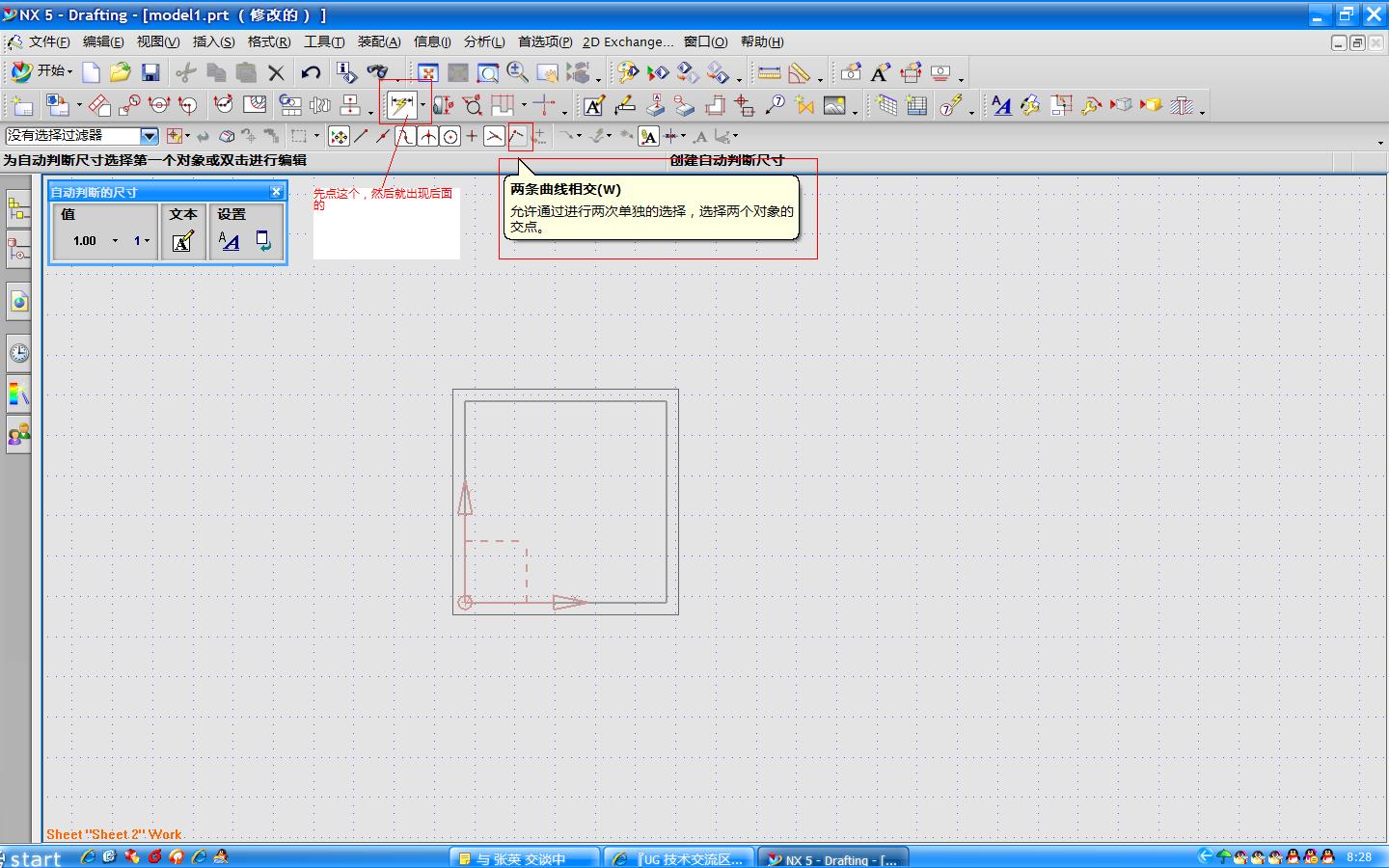Screen dimensions: 1389x868
Task: Toggle the Mid Point snap option
Action: pos(383,136)
